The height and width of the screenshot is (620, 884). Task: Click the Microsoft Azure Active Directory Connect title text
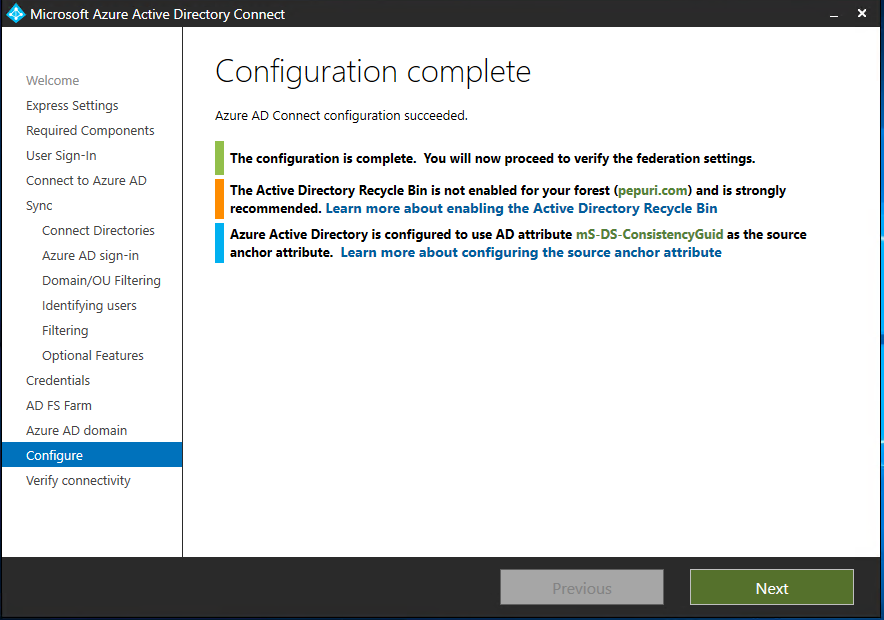pos(157,14)
